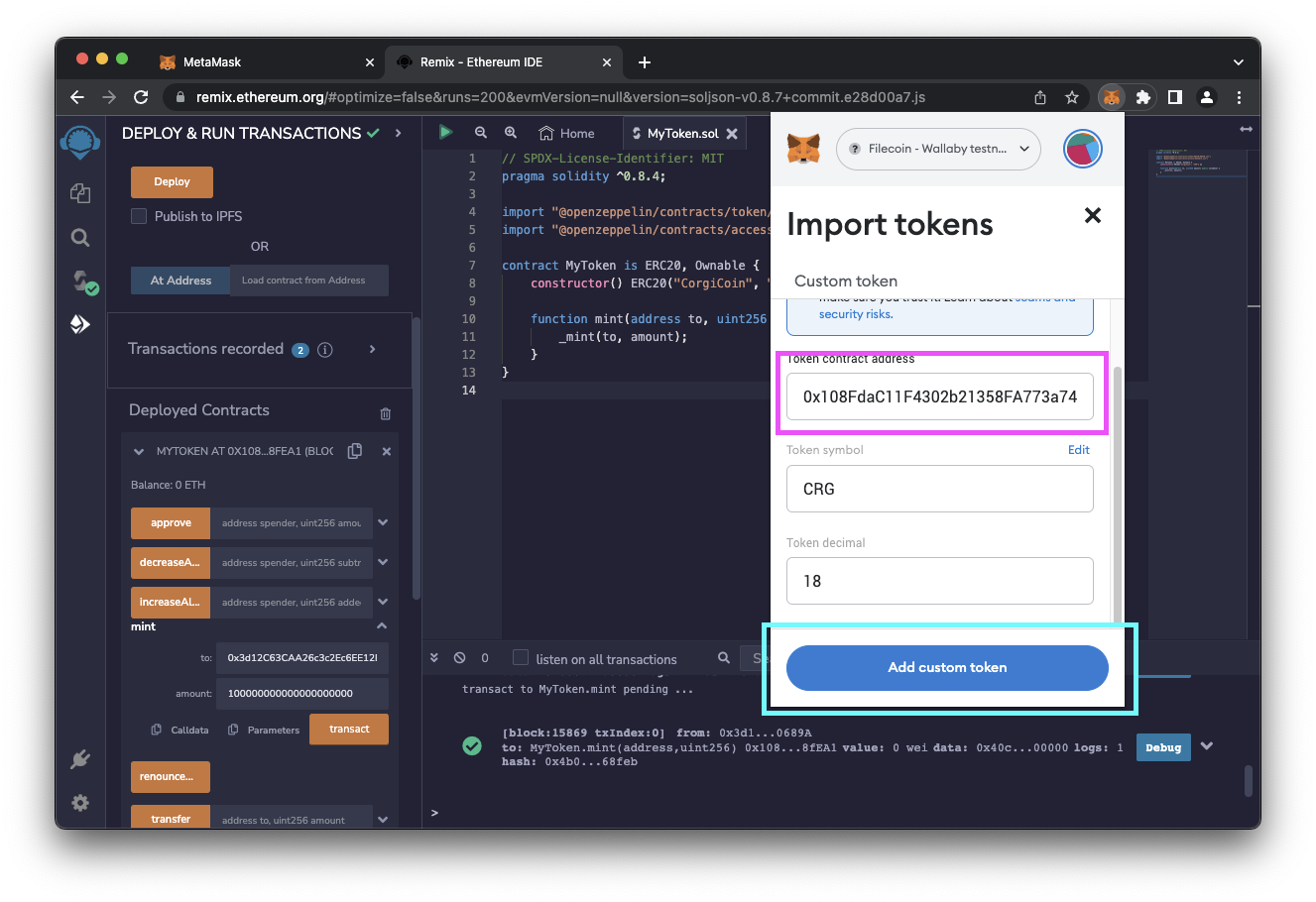Select the Custom token tab
1316x902 pixels.
pos(846,281)
